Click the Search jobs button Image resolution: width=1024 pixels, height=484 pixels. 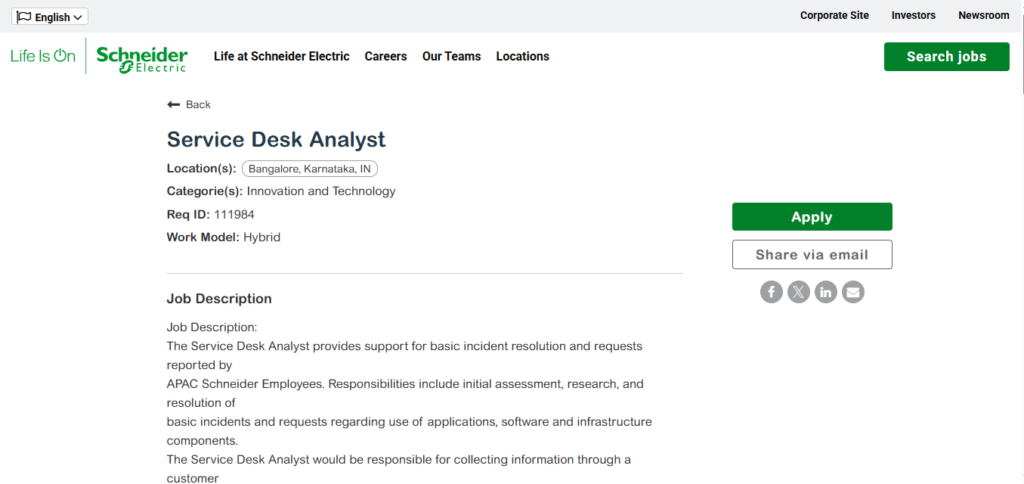(946, 57)
